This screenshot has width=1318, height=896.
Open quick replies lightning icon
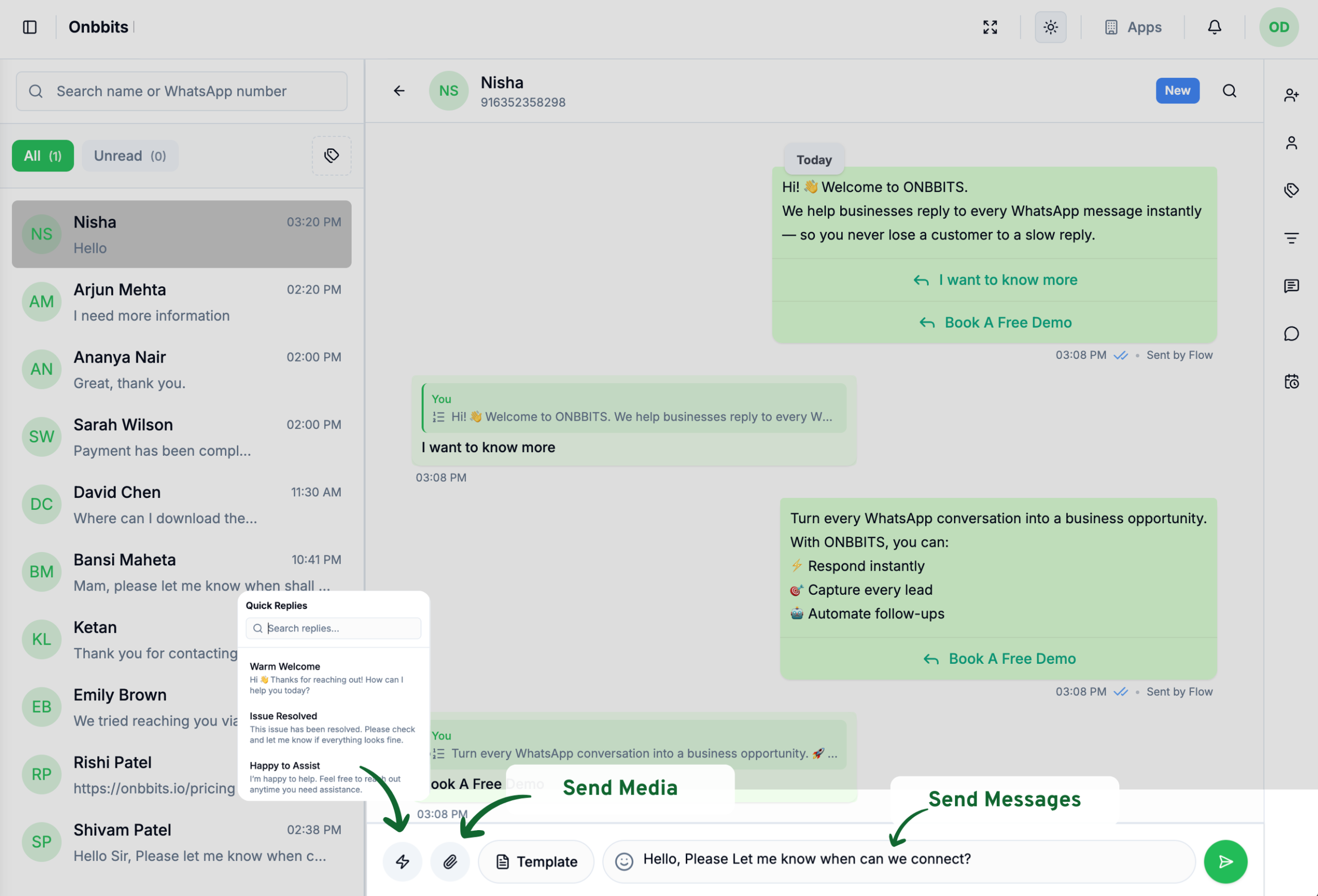(403, 862)
